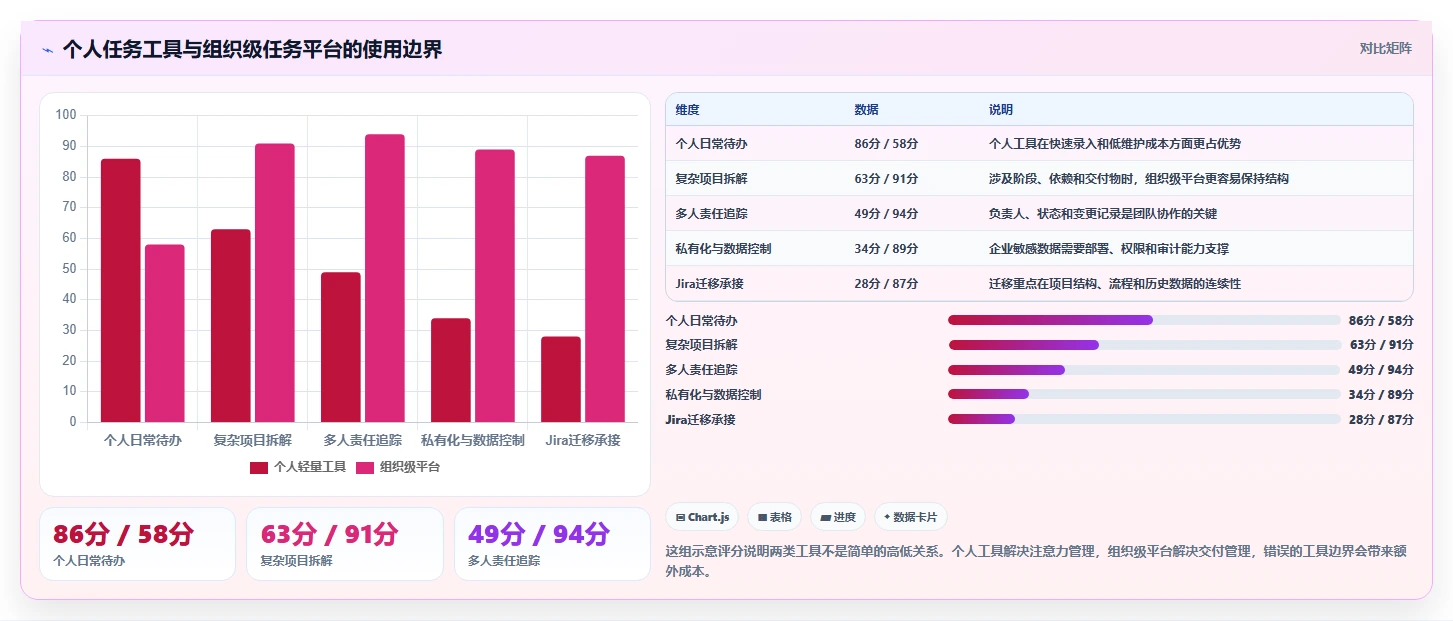The height and width of the screenshot is (621, 1453).
Task: Open the 49分 / 94分 多人责任追踪 stat card
Action: pyautogui.click(x=552, y=544)
